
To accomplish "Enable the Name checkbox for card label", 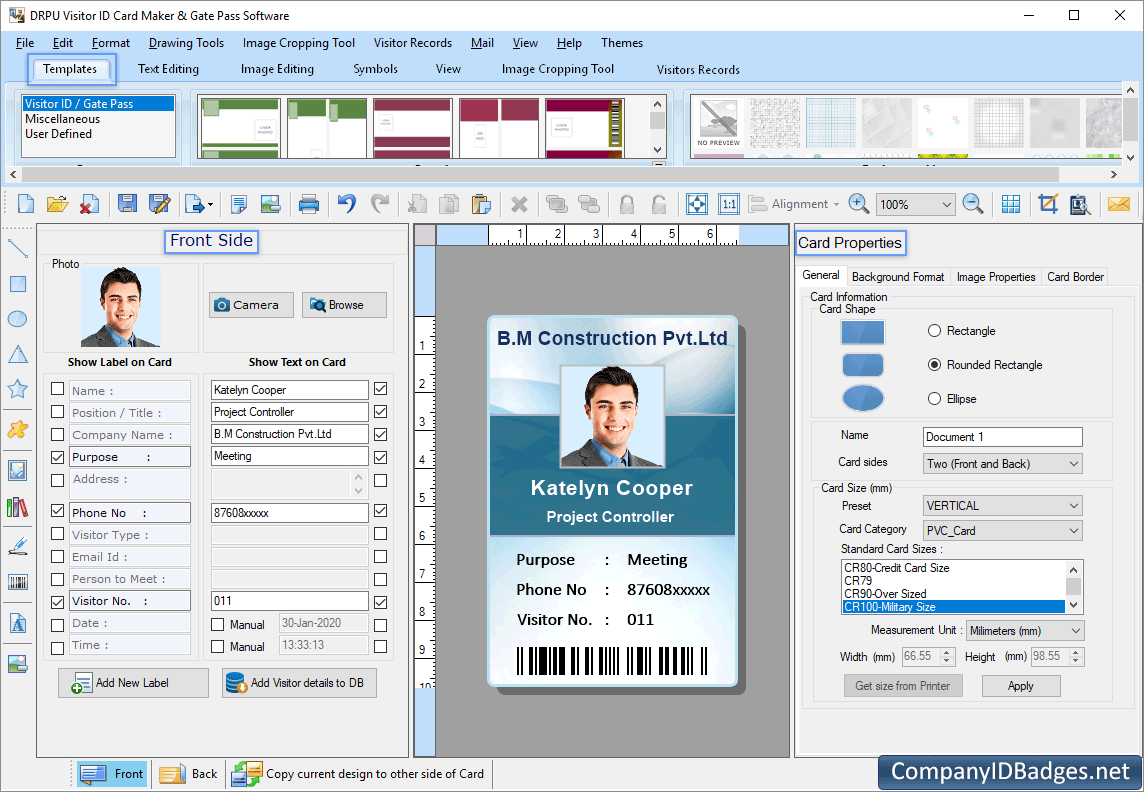I will pos(57,390).
